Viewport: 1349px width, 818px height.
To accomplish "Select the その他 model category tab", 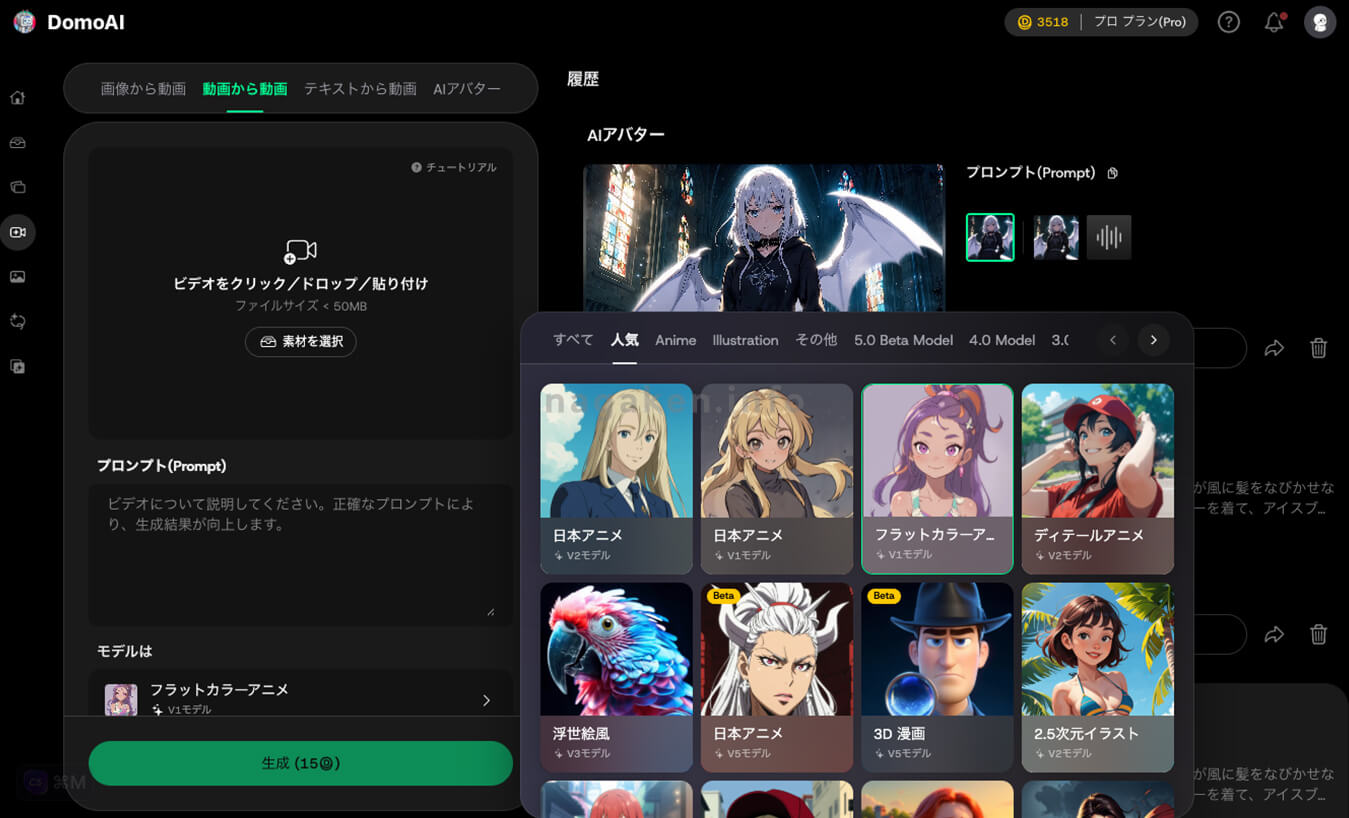I will pos(816,340).
